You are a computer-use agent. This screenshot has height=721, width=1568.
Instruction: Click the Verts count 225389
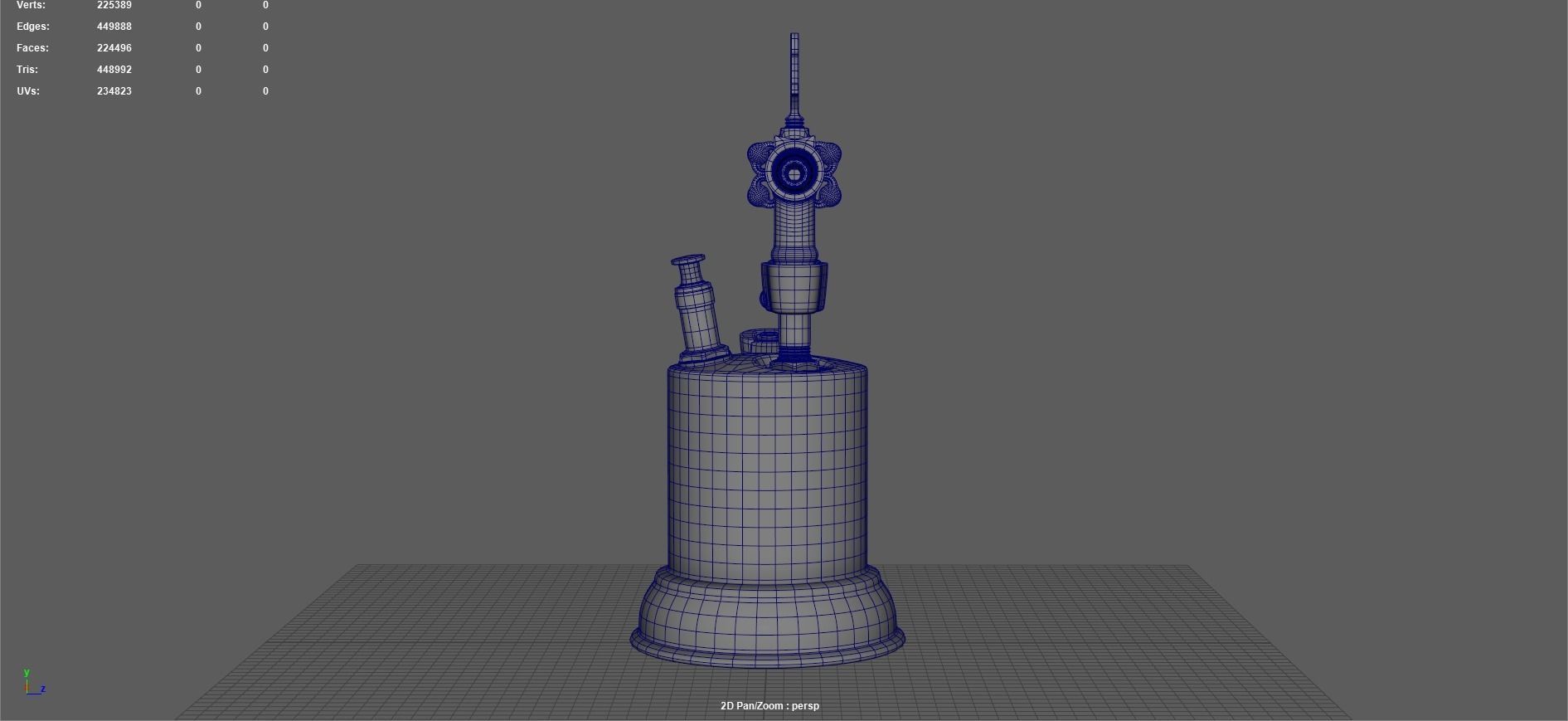point(114,5)
